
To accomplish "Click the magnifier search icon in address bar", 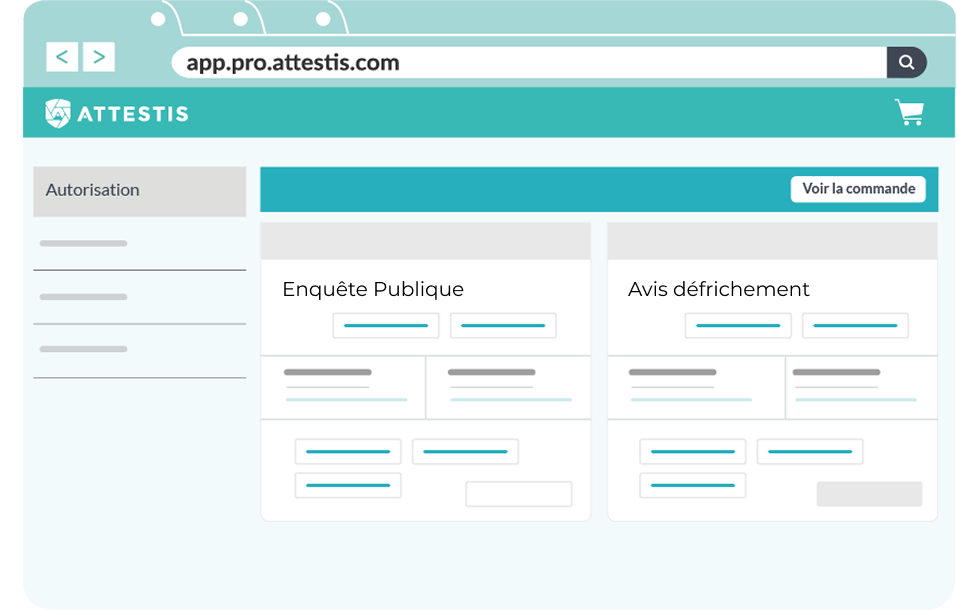I will point(906,62).
